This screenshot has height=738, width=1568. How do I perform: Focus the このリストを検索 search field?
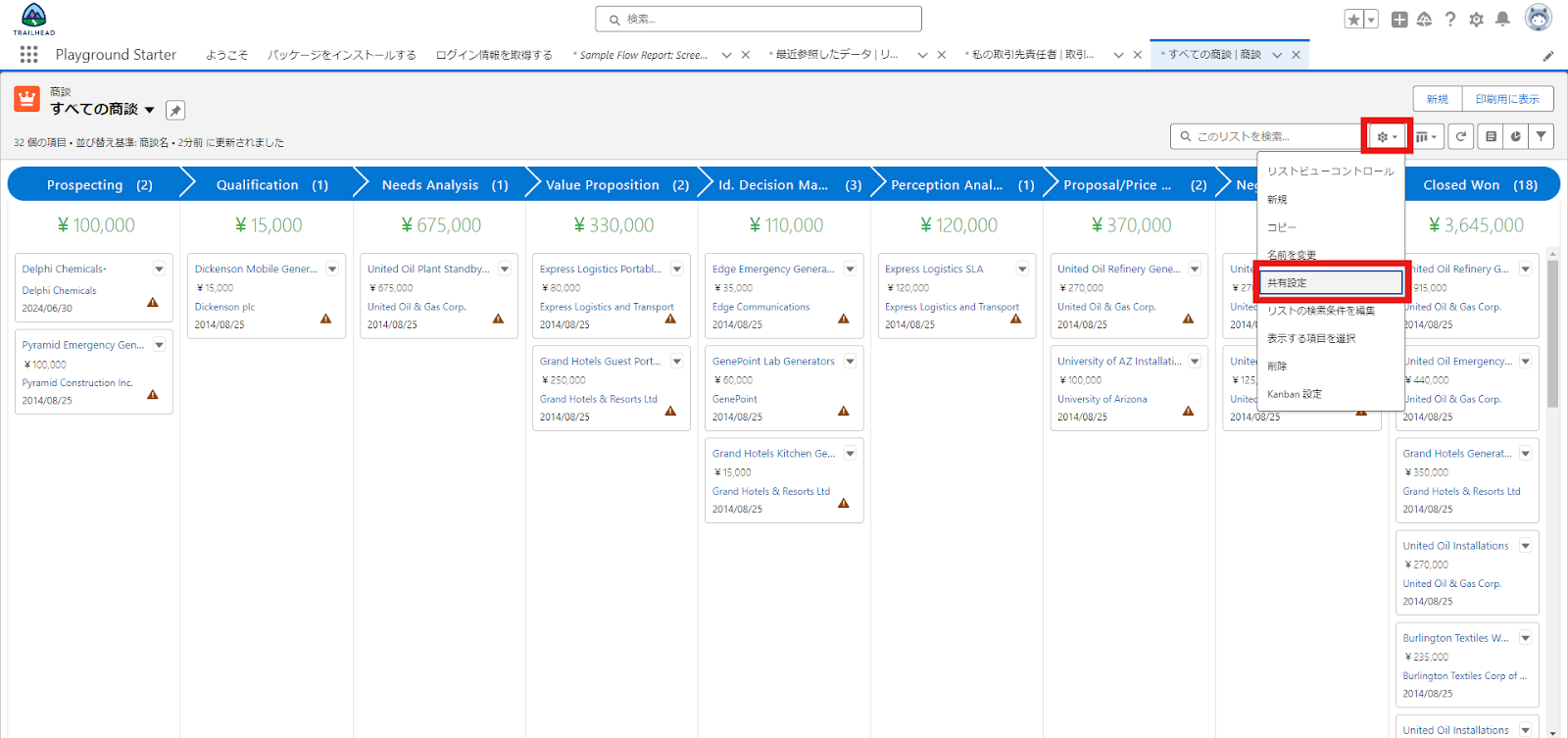(1265, 137)
